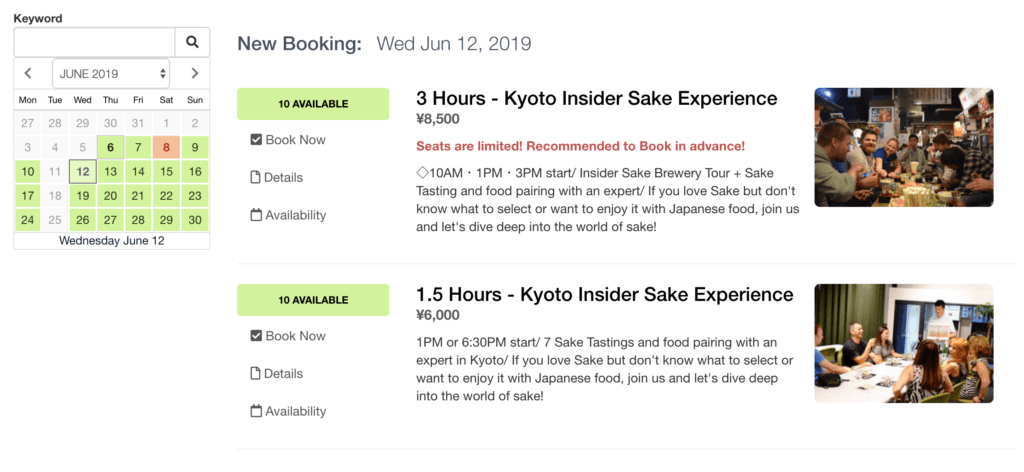Advance to next month with right arrow
This screenshot has width=1024, height=472.
(195, 73)
